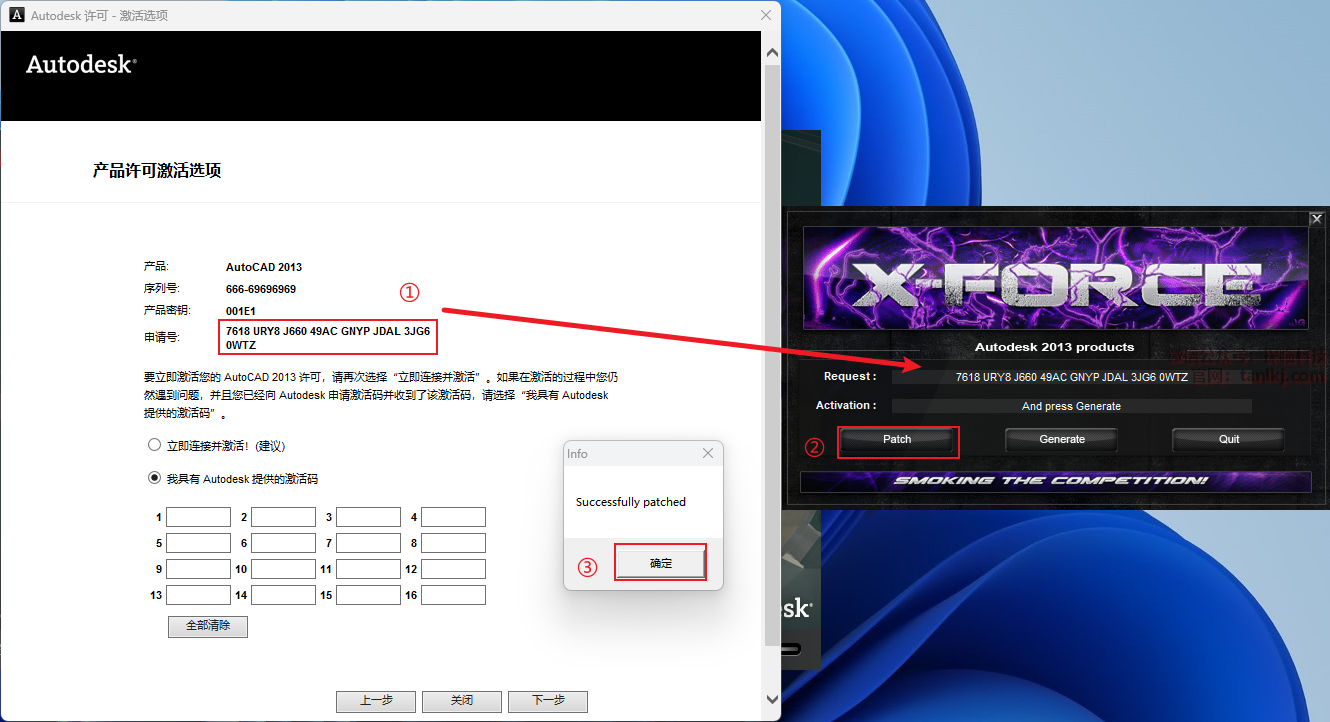The height and width of the screenshot is (722, 1330).
Task: Click the Autodesk 2013 products label
Action: [1055, 347]
